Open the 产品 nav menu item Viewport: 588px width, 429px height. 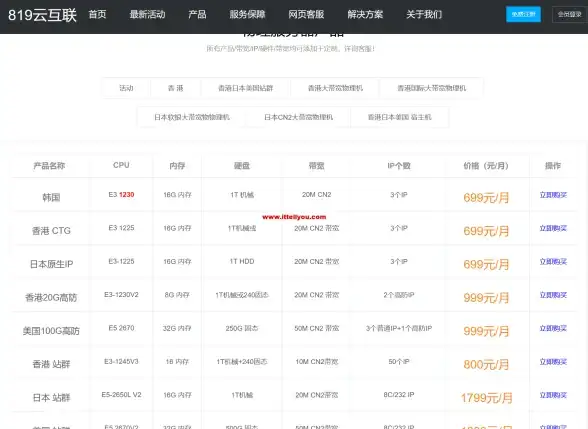(x=197, y=15)
